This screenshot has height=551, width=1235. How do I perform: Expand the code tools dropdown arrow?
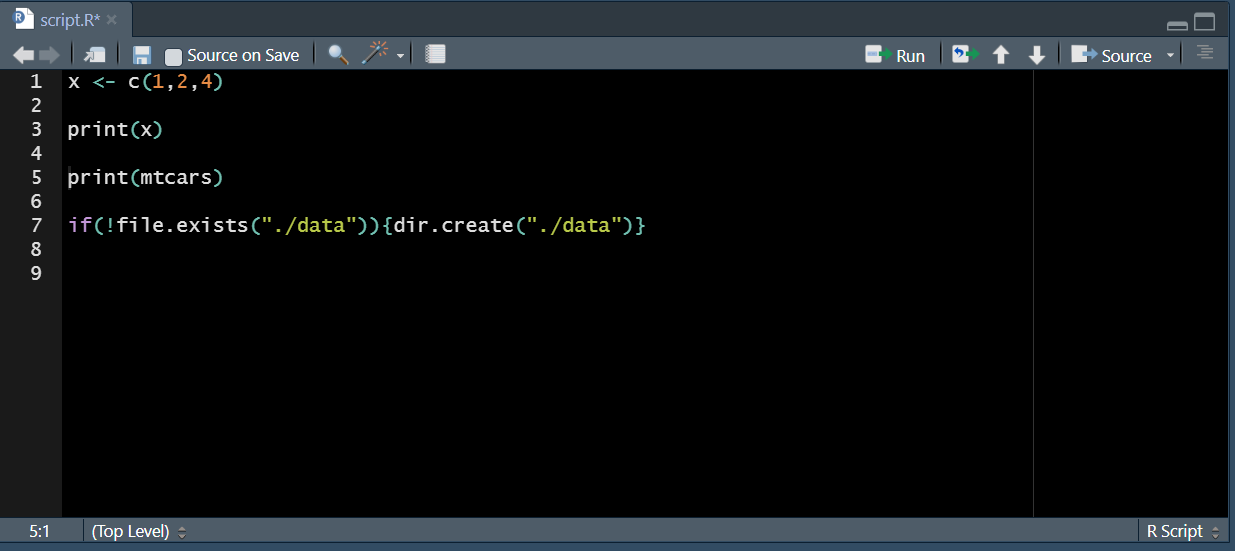click(x=400, y=56)
